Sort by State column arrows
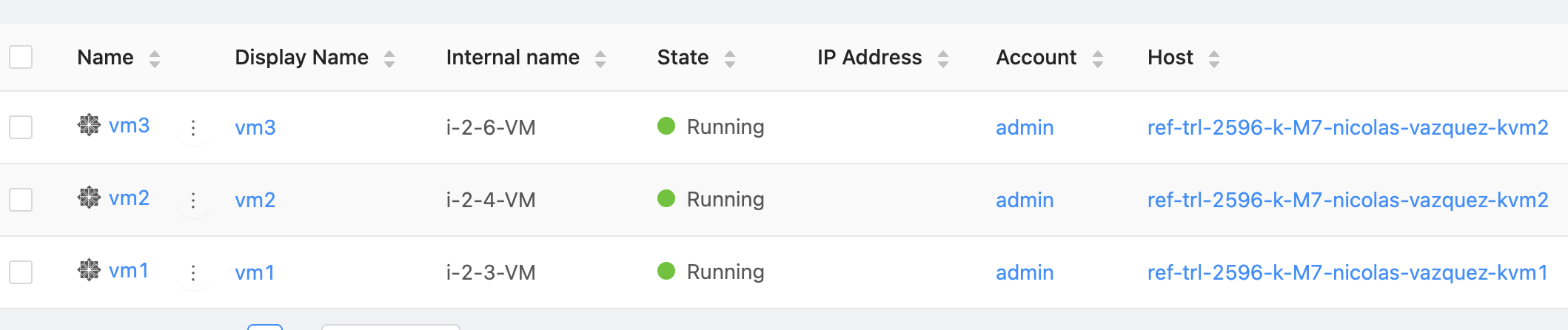This screenshot has width=1568, height=330. 730,58
